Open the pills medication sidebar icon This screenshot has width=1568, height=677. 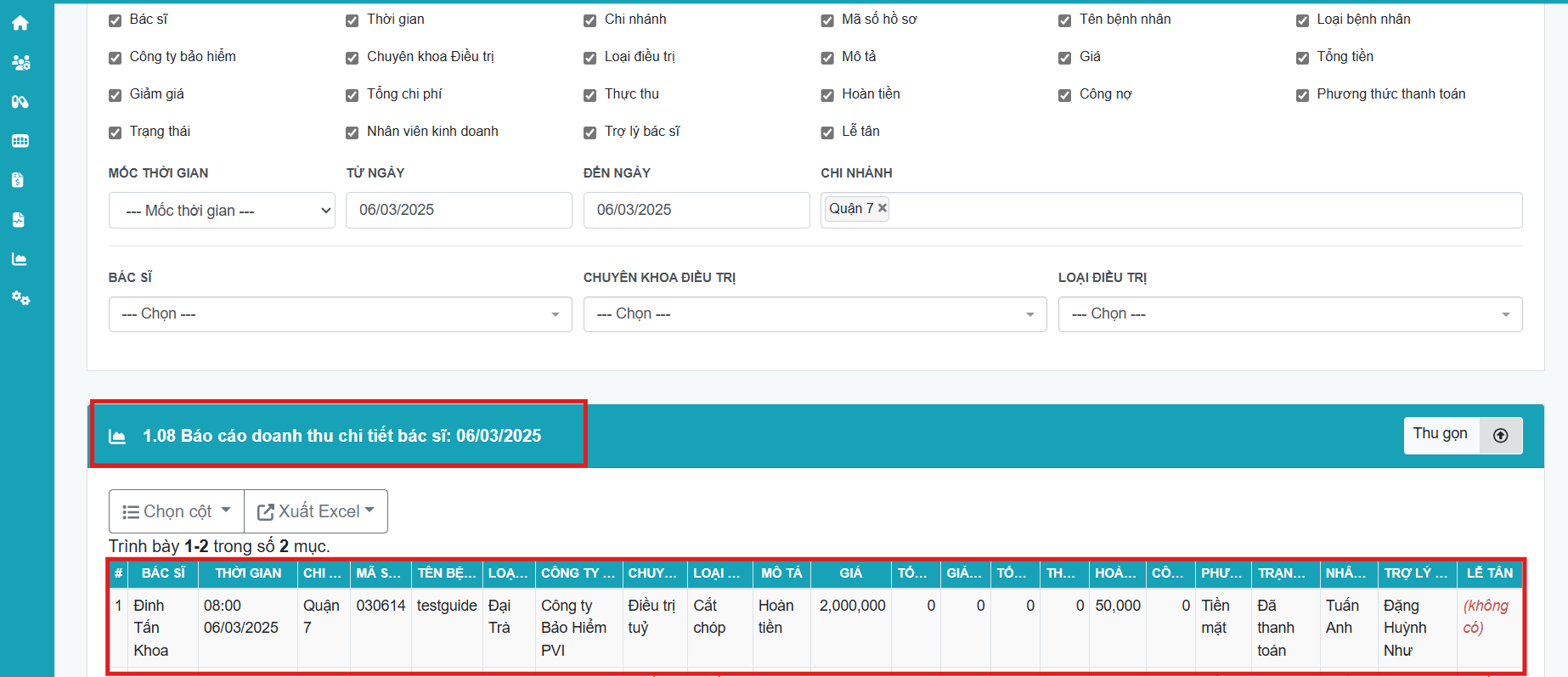point(20,102)
